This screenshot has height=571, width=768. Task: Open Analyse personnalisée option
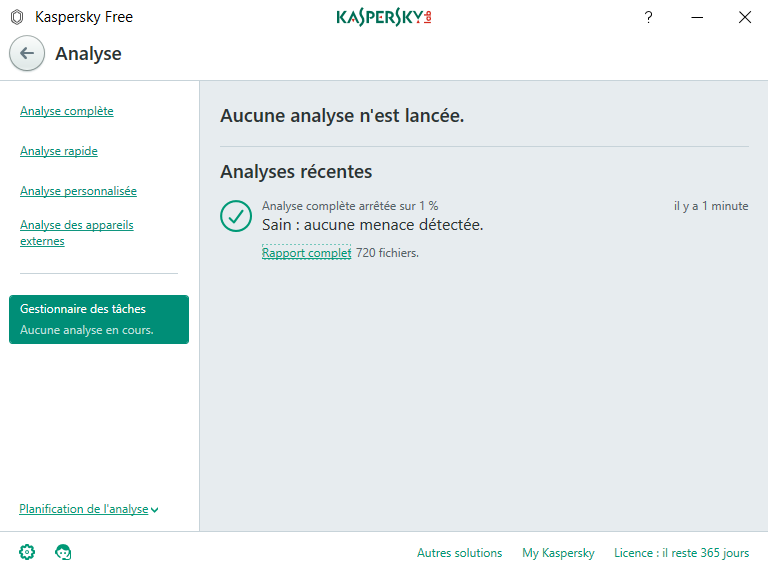(78, 191)
